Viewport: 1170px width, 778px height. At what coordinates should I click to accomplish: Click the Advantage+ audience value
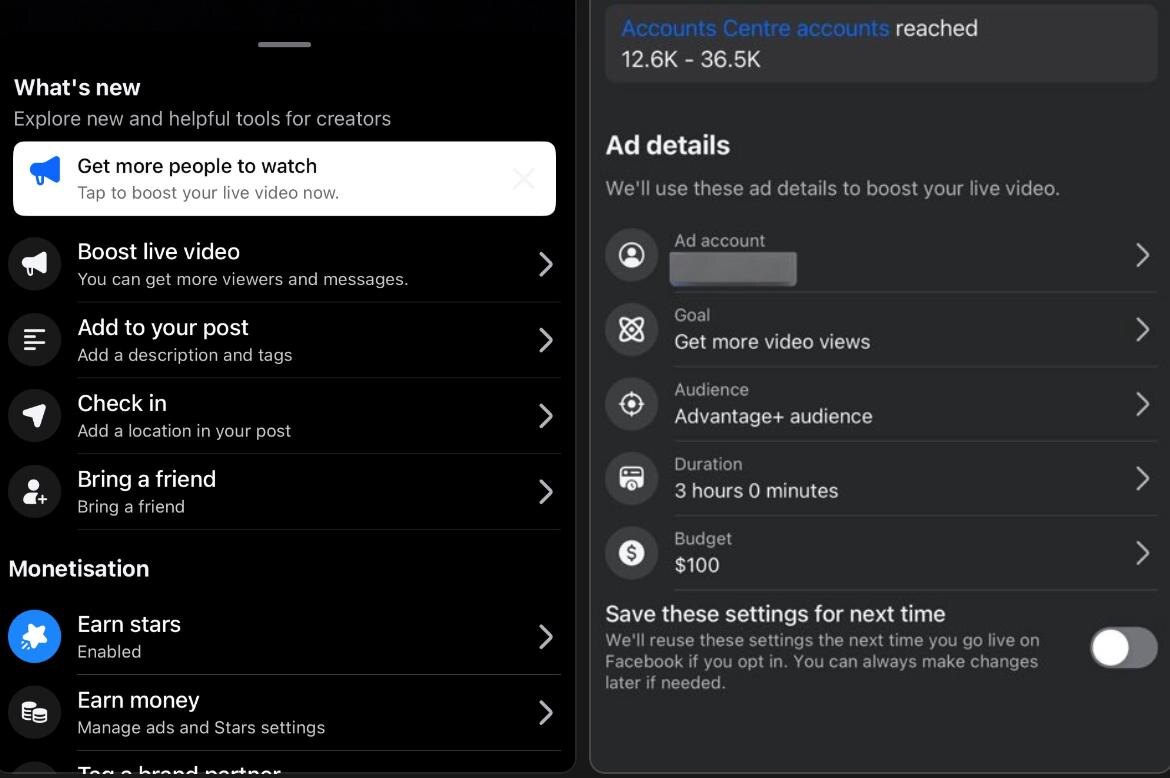[773, 416]
